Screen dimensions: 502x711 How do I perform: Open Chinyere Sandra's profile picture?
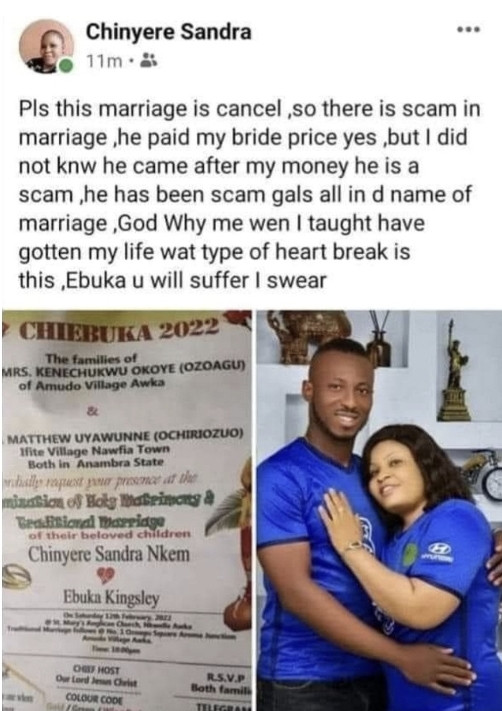(46, 46)
